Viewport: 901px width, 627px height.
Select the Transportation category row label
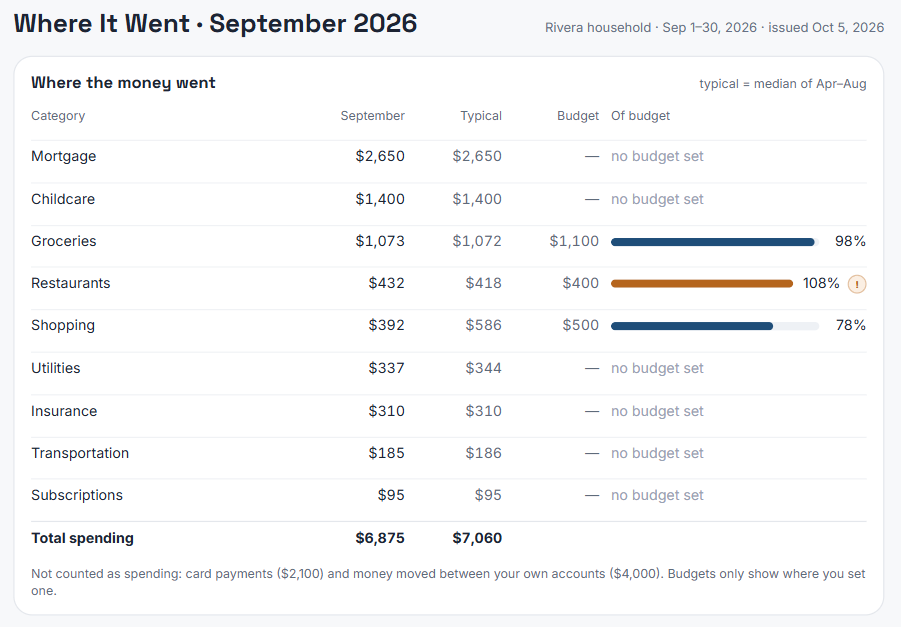click(80, 453)
